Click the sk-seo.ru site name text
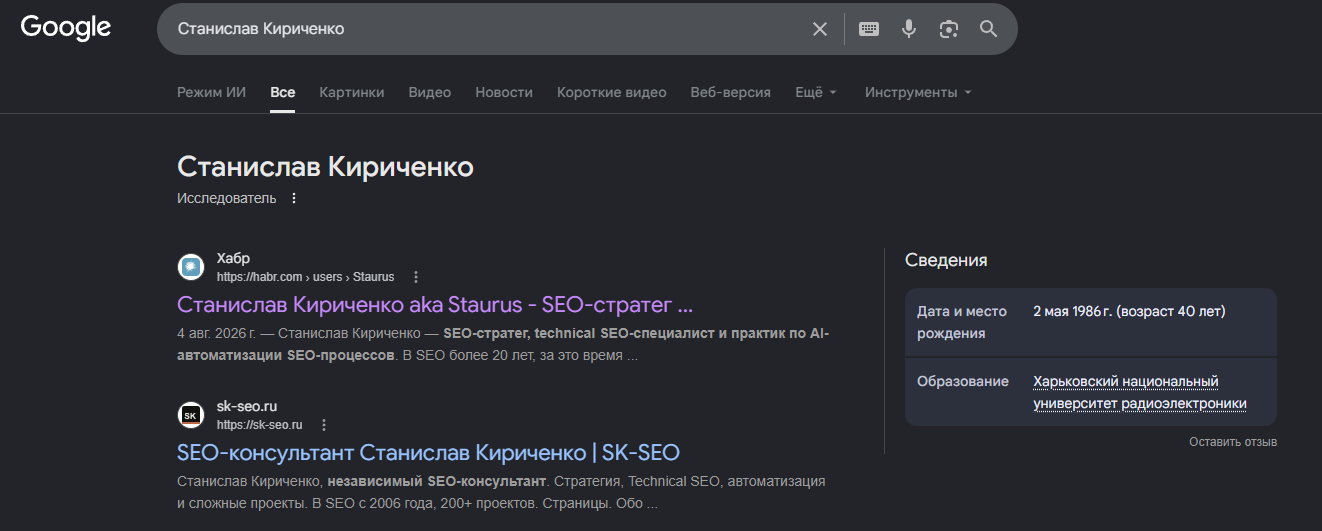 pos(247,406)
